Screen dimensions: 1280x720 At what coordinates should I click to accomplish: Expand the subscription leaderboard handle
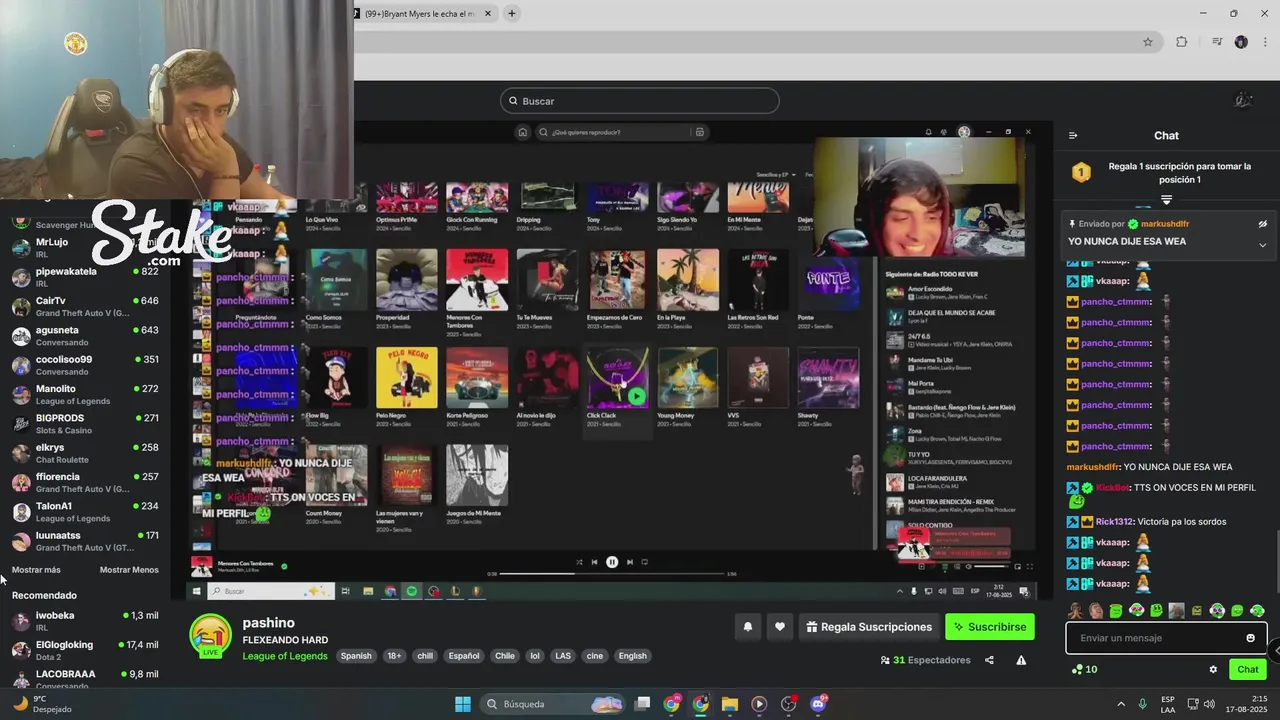[1166, 201]
